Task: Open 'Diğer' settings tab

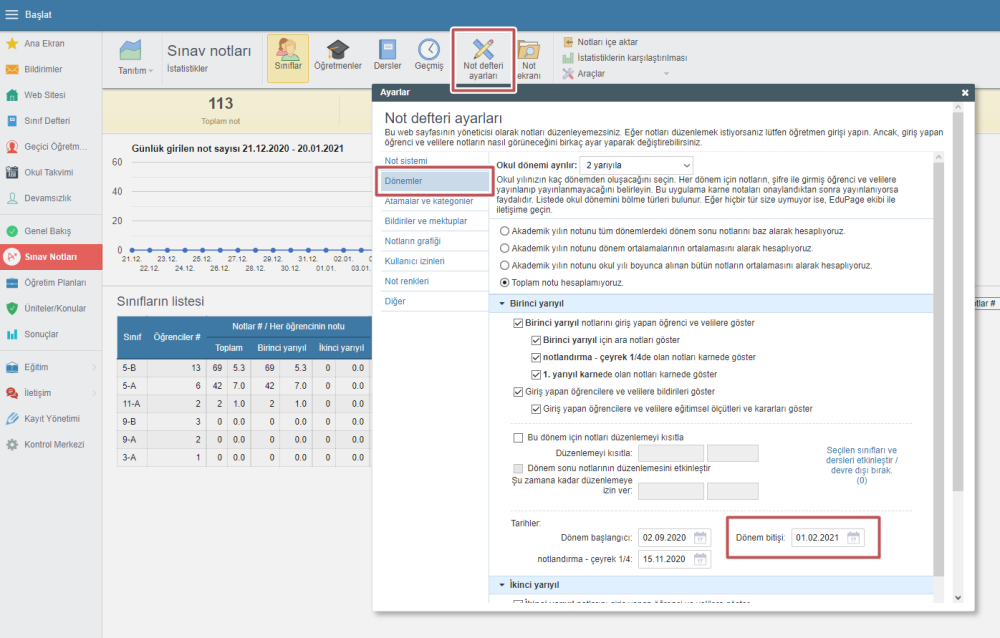Action: [395, 301]
